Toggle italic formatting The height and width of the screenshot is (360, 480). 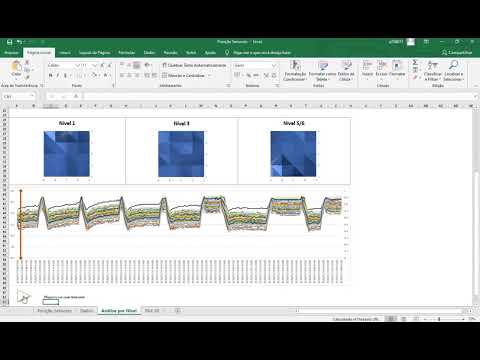click(x=58, y=76)
